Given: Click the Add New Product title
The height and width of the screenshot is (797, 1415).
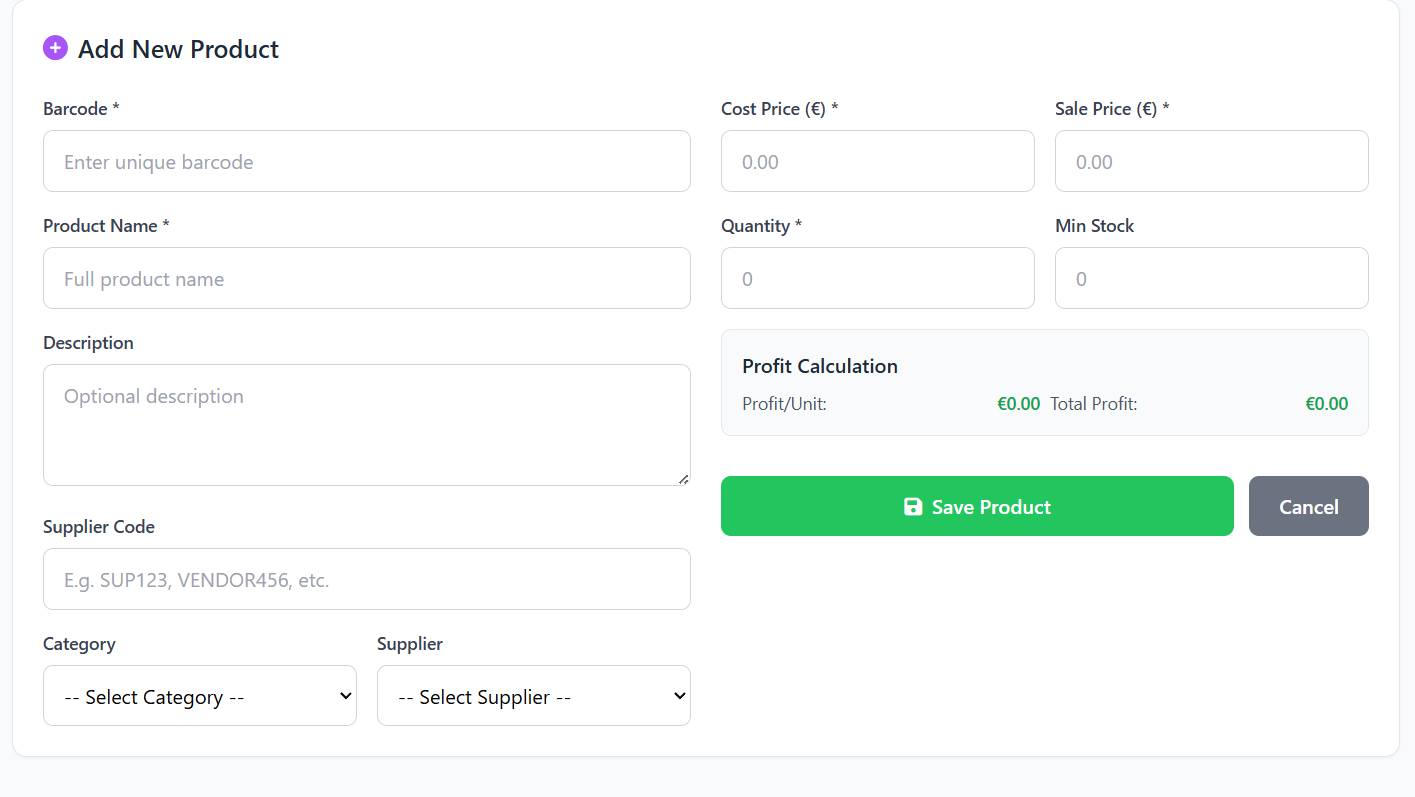Looking at the screenshot, I should (x=178, y=50).
